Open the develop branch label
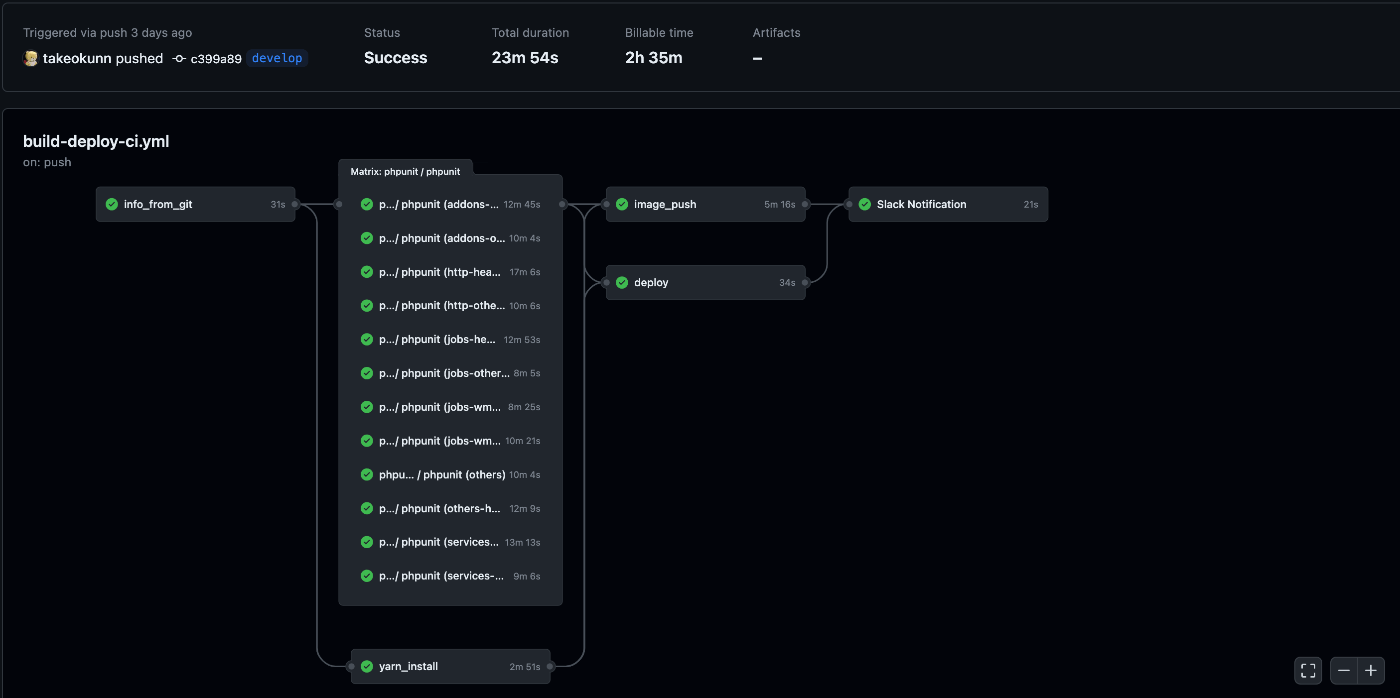The width and height of the screenshot is (1400, 698). point(277,58)
